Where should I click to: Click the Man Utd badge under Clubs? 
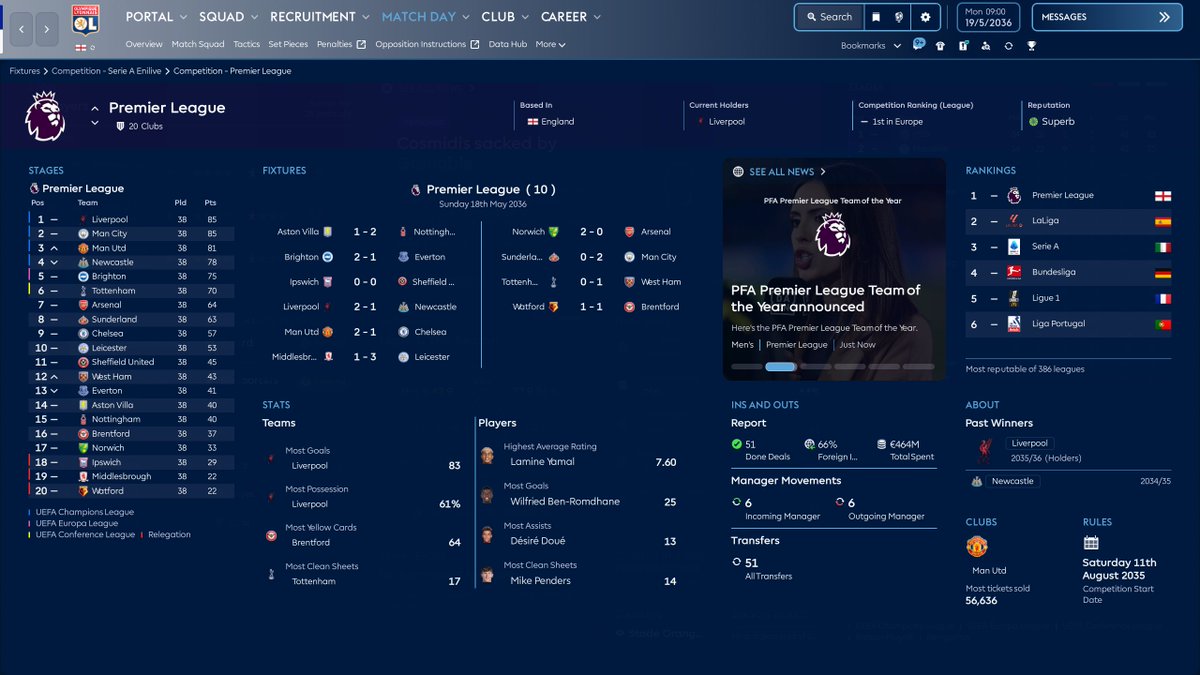coord(977,546)
